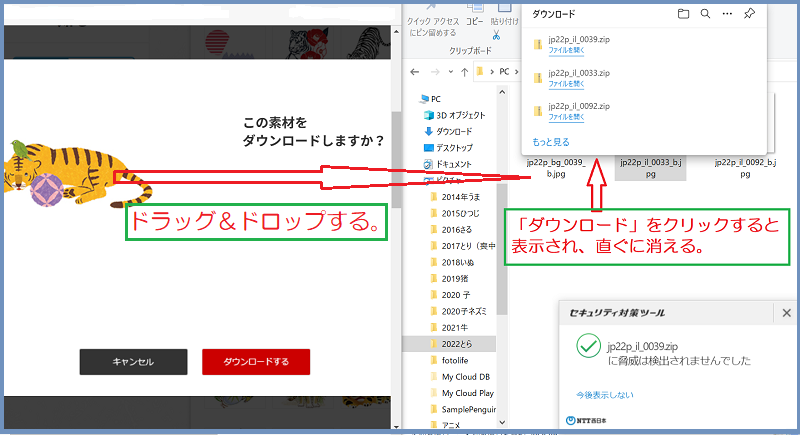Click the NTT西日本 logo
The image size is (800, 435).
click(586, 420)
